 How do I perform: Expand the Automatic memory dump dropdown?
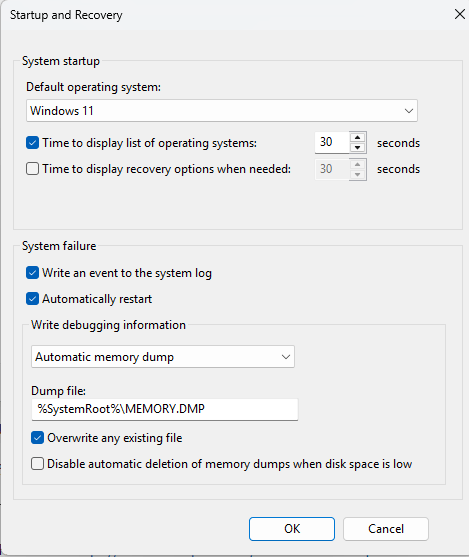tap(163, 357)
